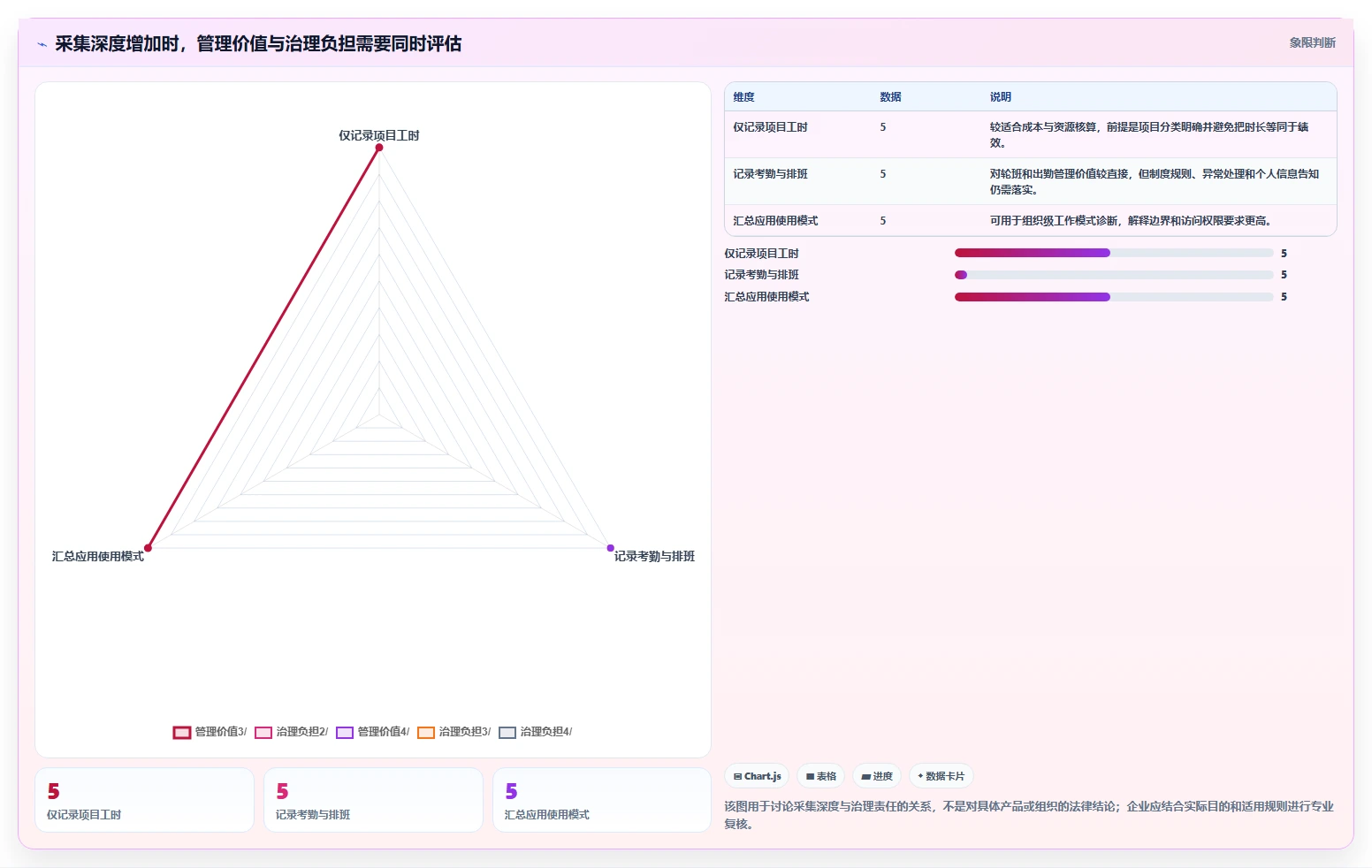Select the table cell 记录考勤与排班
This screenshot has height=868, width=1372.
point(770,174)
